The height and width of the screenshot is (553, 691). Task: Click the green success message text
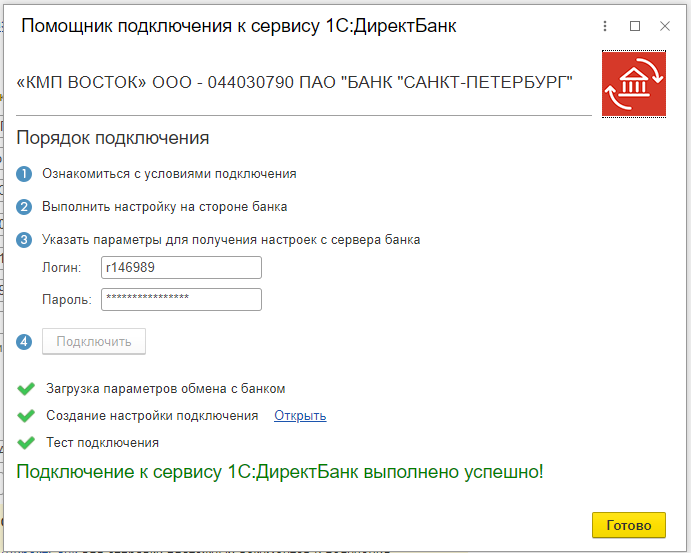pyautogui.click(x=280, y=472)
